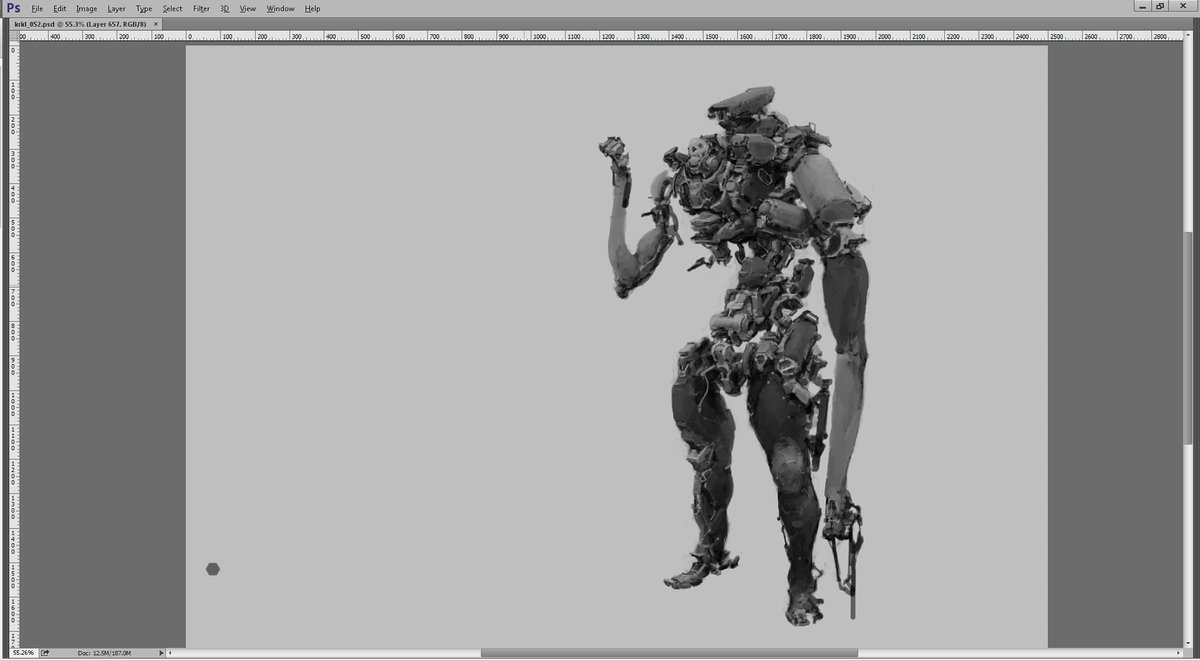The width and height of the screenshot is (1200, 661).
Task: Click the small hexagon shape on canvas
Action: pyautogui.click(x=213, y=569)
